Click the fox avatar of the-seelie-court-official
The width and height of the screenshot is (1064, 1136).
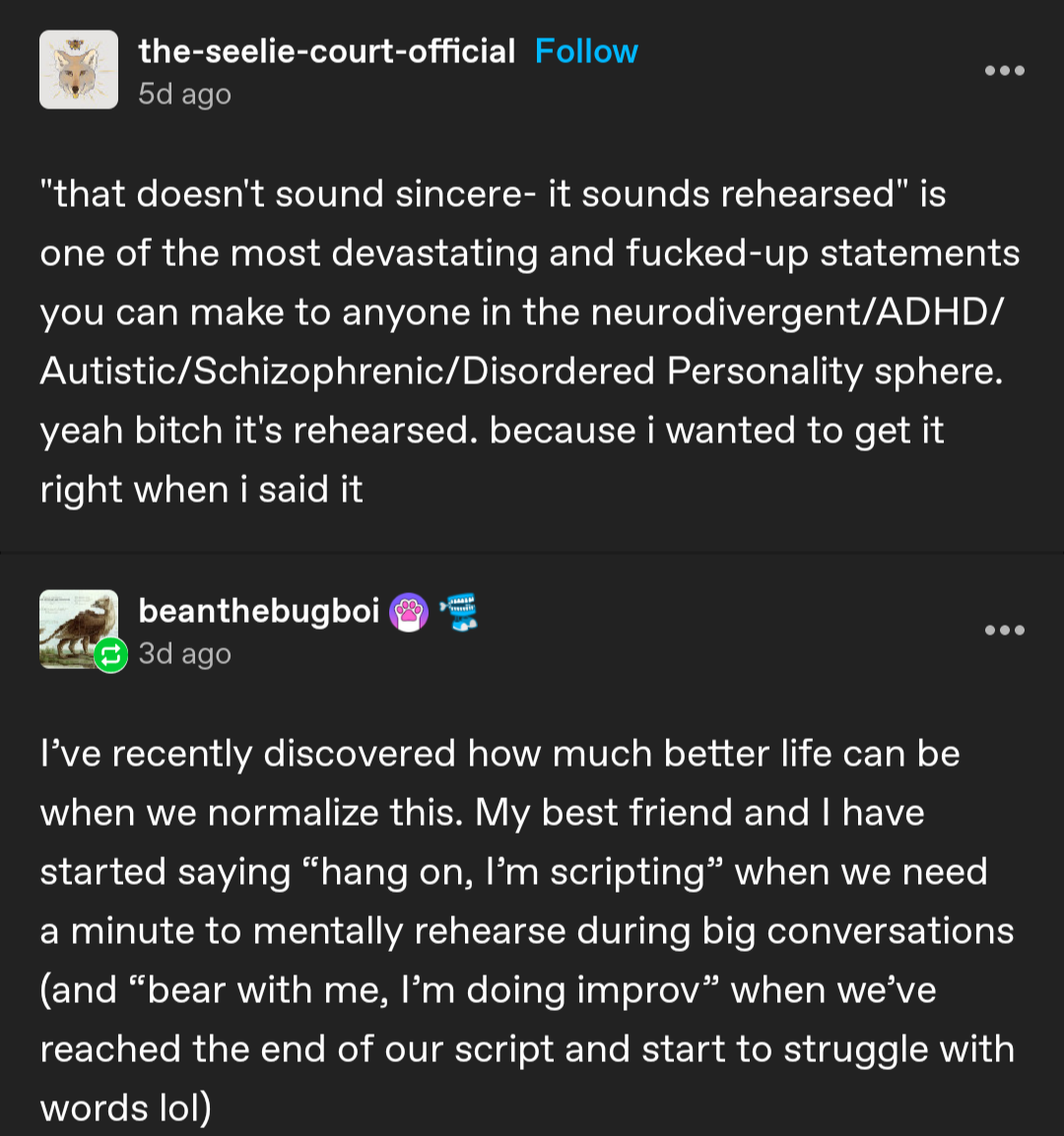tap(79, 70)
